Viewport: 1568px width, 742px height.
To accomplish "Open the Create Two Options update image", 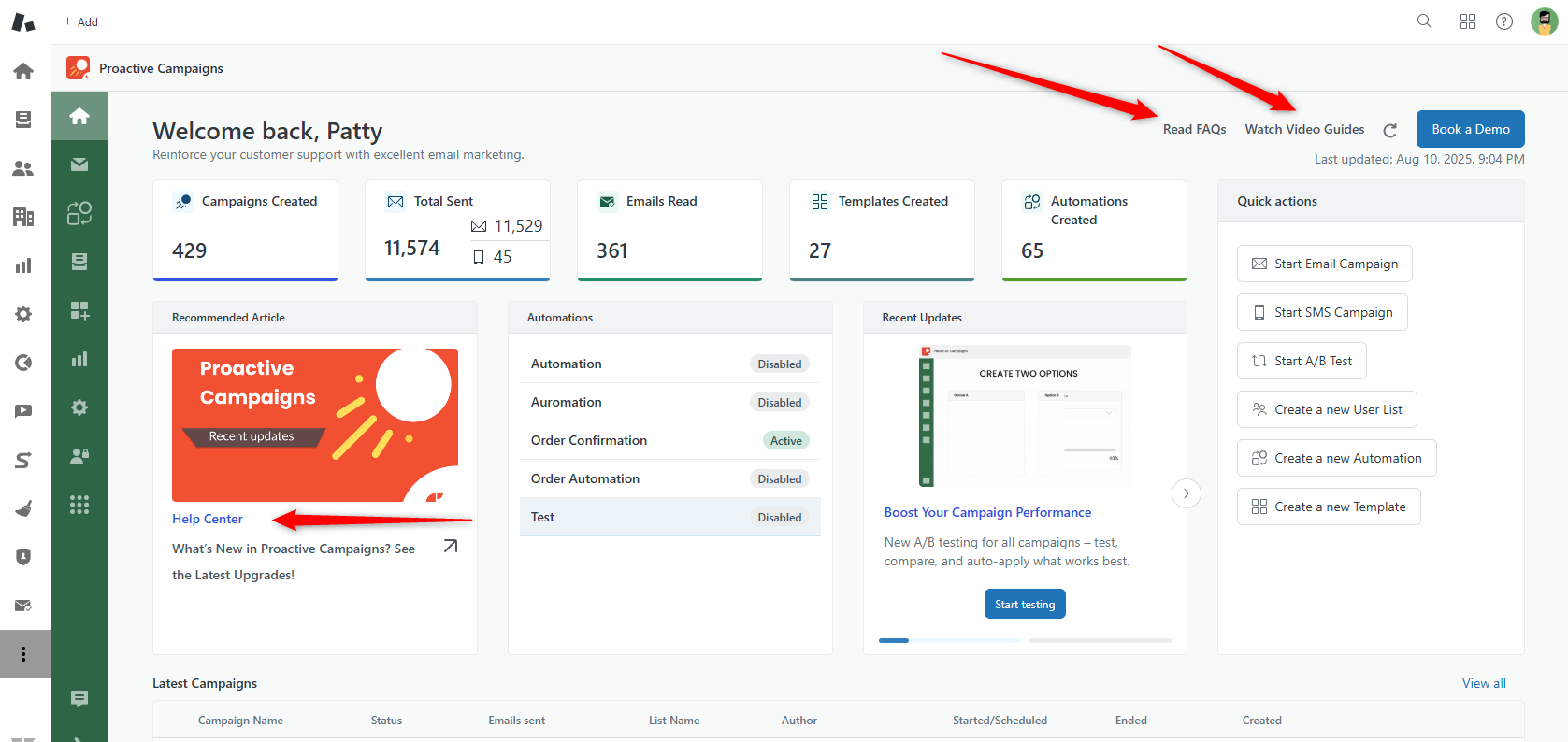I will (x=1026, y=416).
